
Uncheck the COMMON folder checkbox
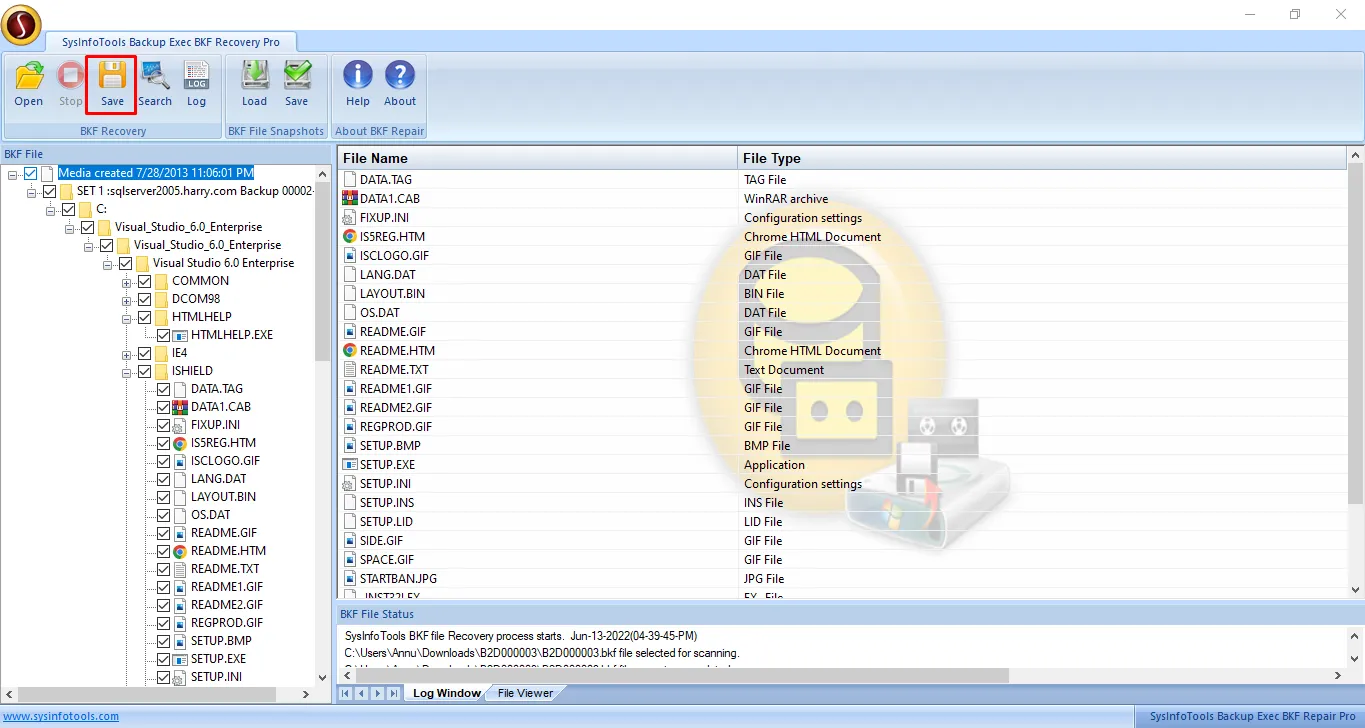coord(145,281)
